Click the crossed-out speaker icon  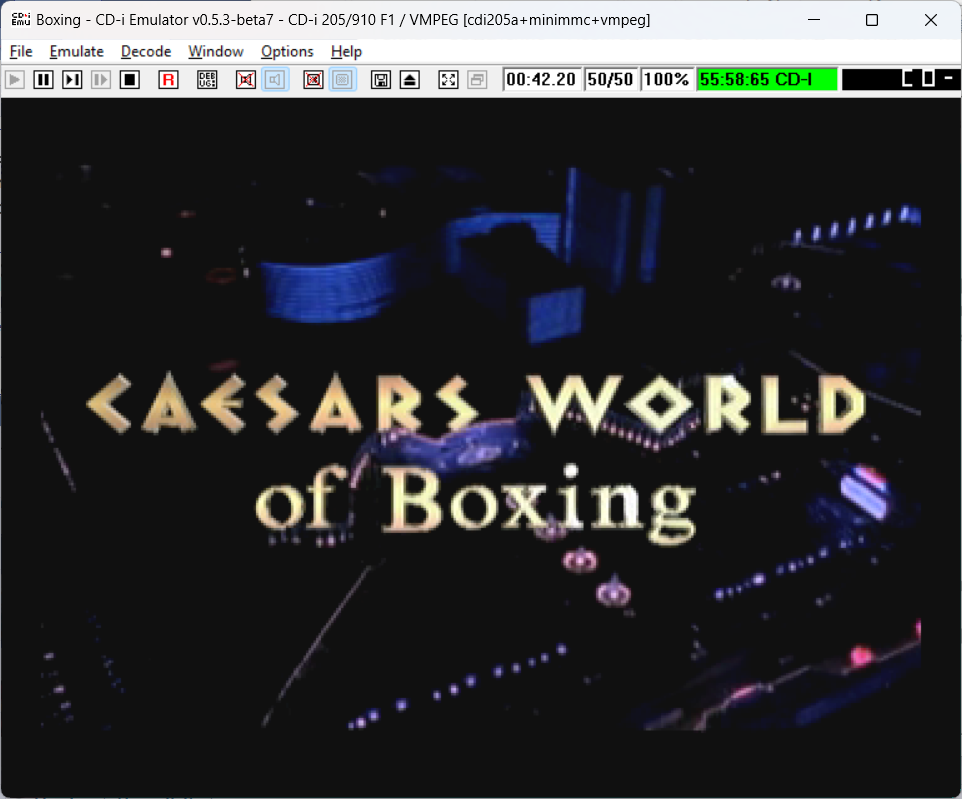[x=246, y=80]
